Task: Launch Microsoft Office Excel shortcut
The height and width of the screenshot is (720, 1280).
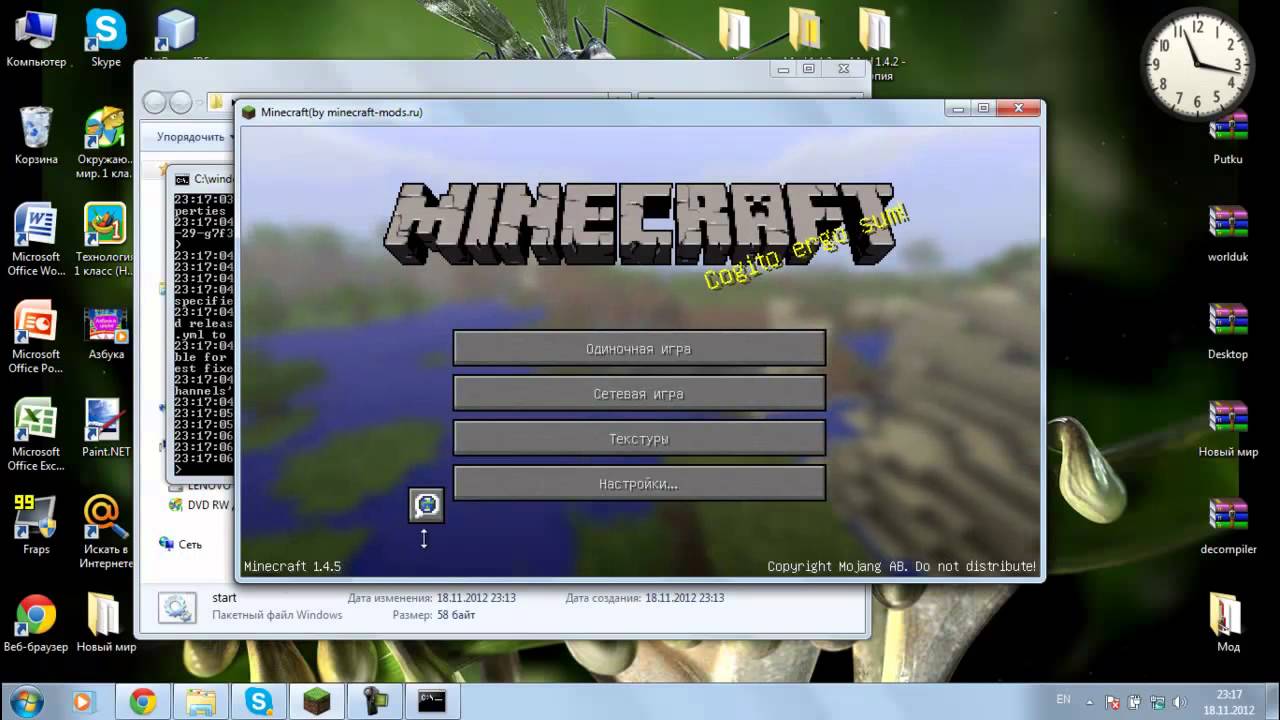Action: 36,435
